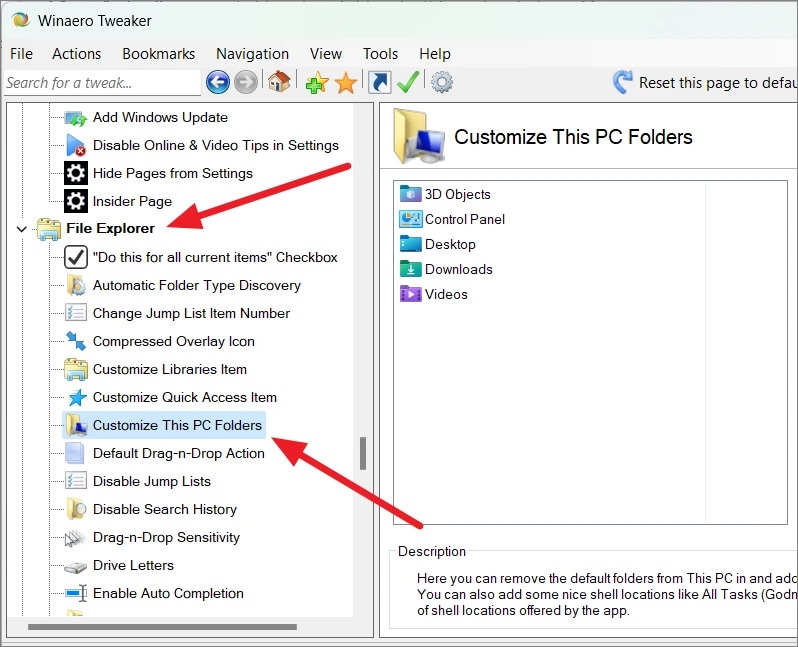Select Enable Auto Completion label
Screen dimensions: 798x647
(x=168, y=593)
